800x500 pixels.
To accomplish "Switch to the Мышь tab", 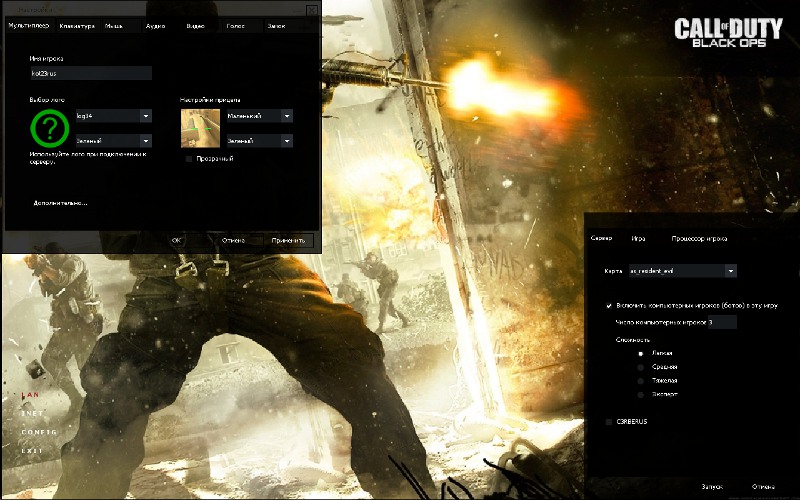I will (x=113, y=26).
